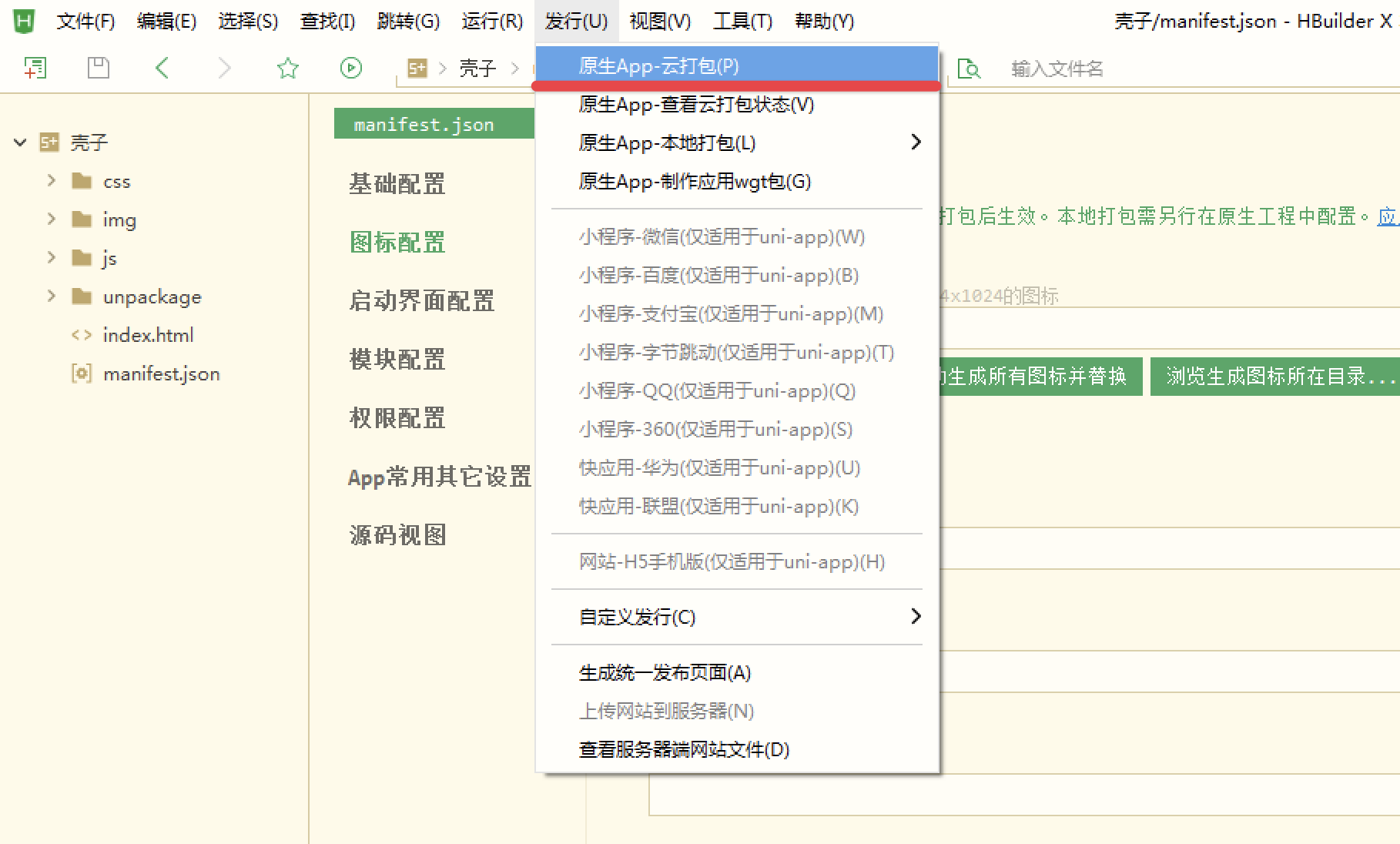
Task: Open the 编辑(E) menu
Action: tap(166, 22)
